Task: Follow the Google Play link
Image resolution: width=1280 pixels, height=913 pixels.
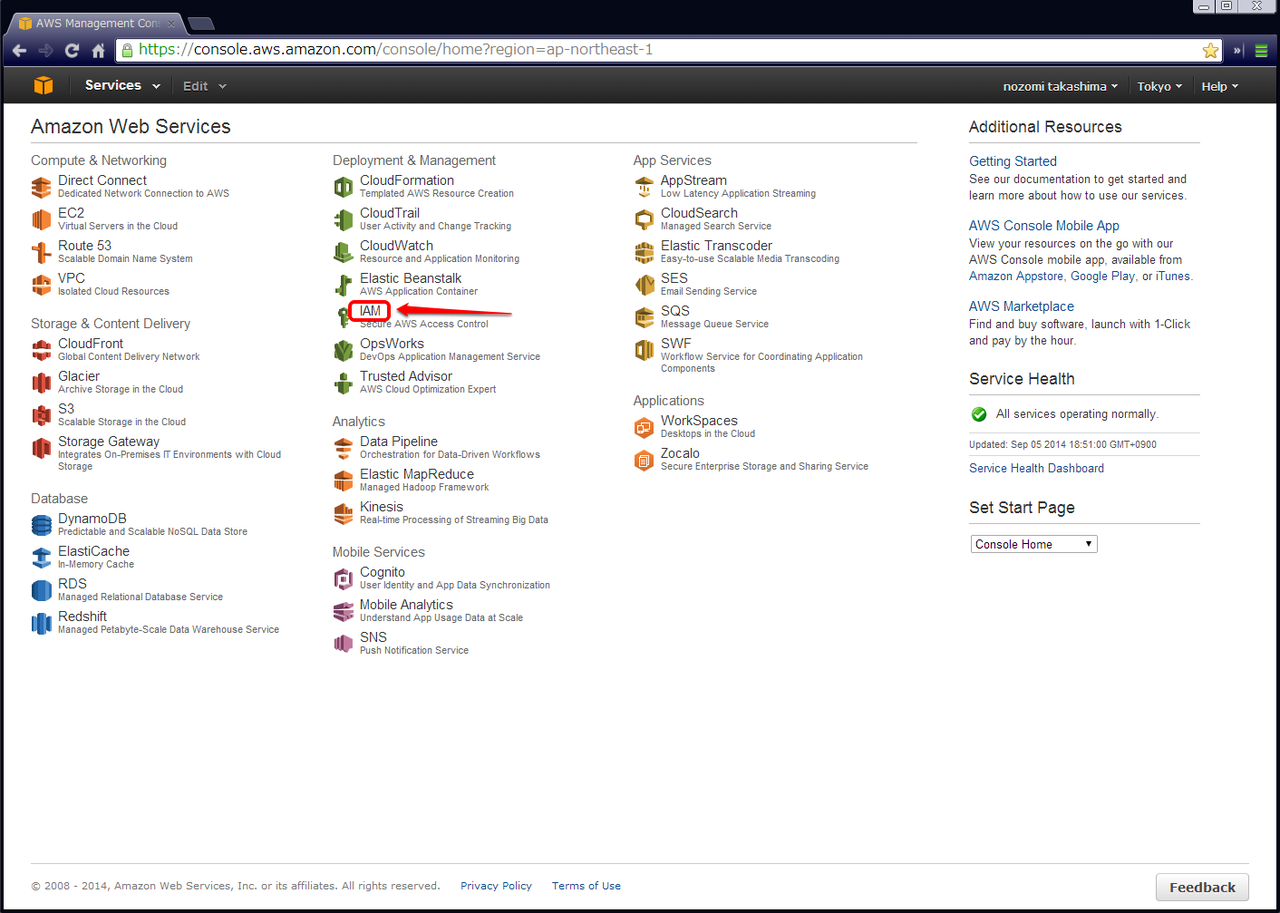Action: tap(1103, 276)
